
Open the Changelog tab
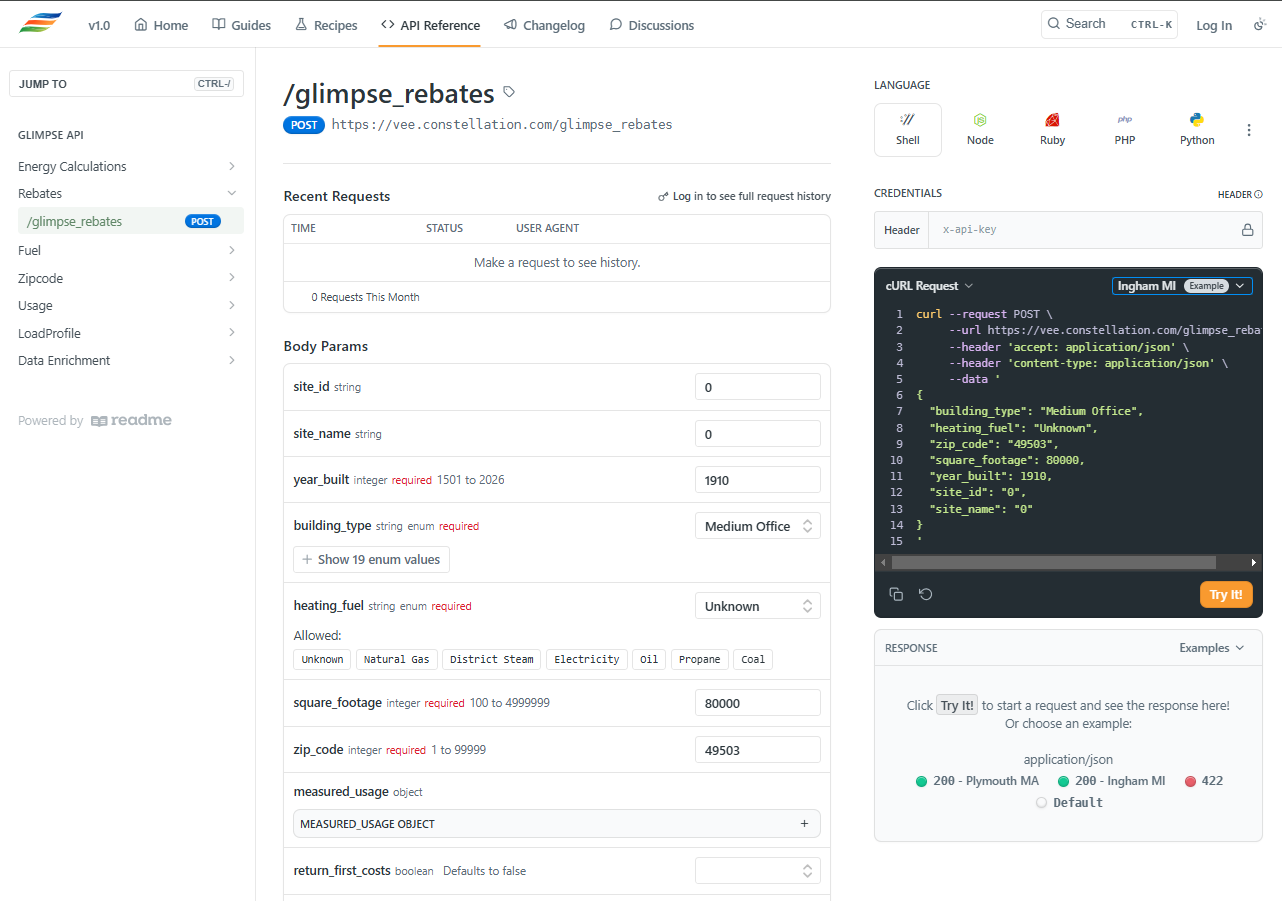[x=544, y=25]
